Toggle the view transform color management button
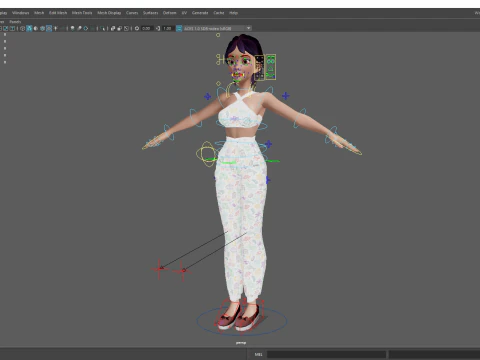 (179, 28)
